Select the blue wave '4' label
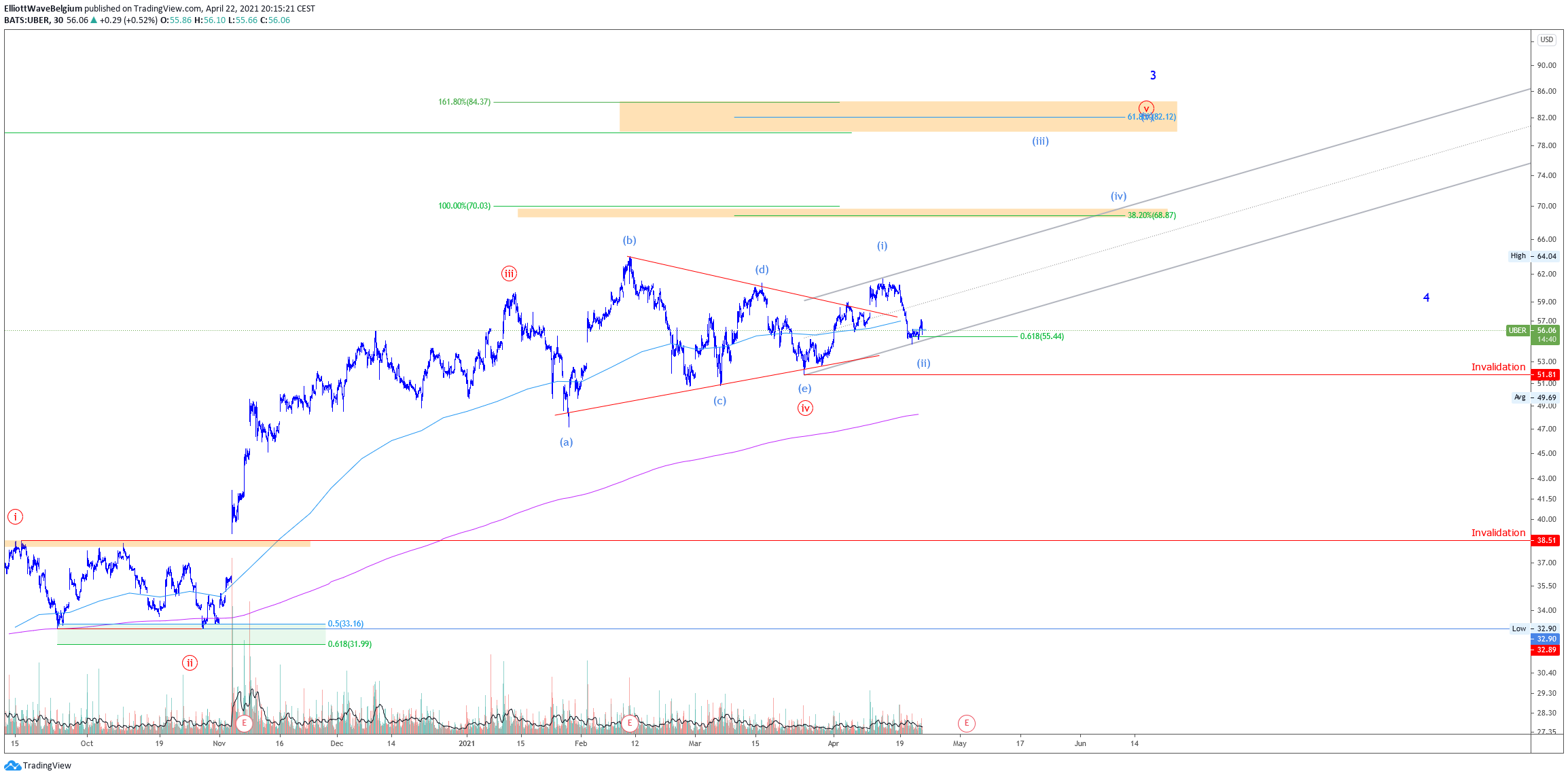1568x778 pixels. click(1426, 298)
